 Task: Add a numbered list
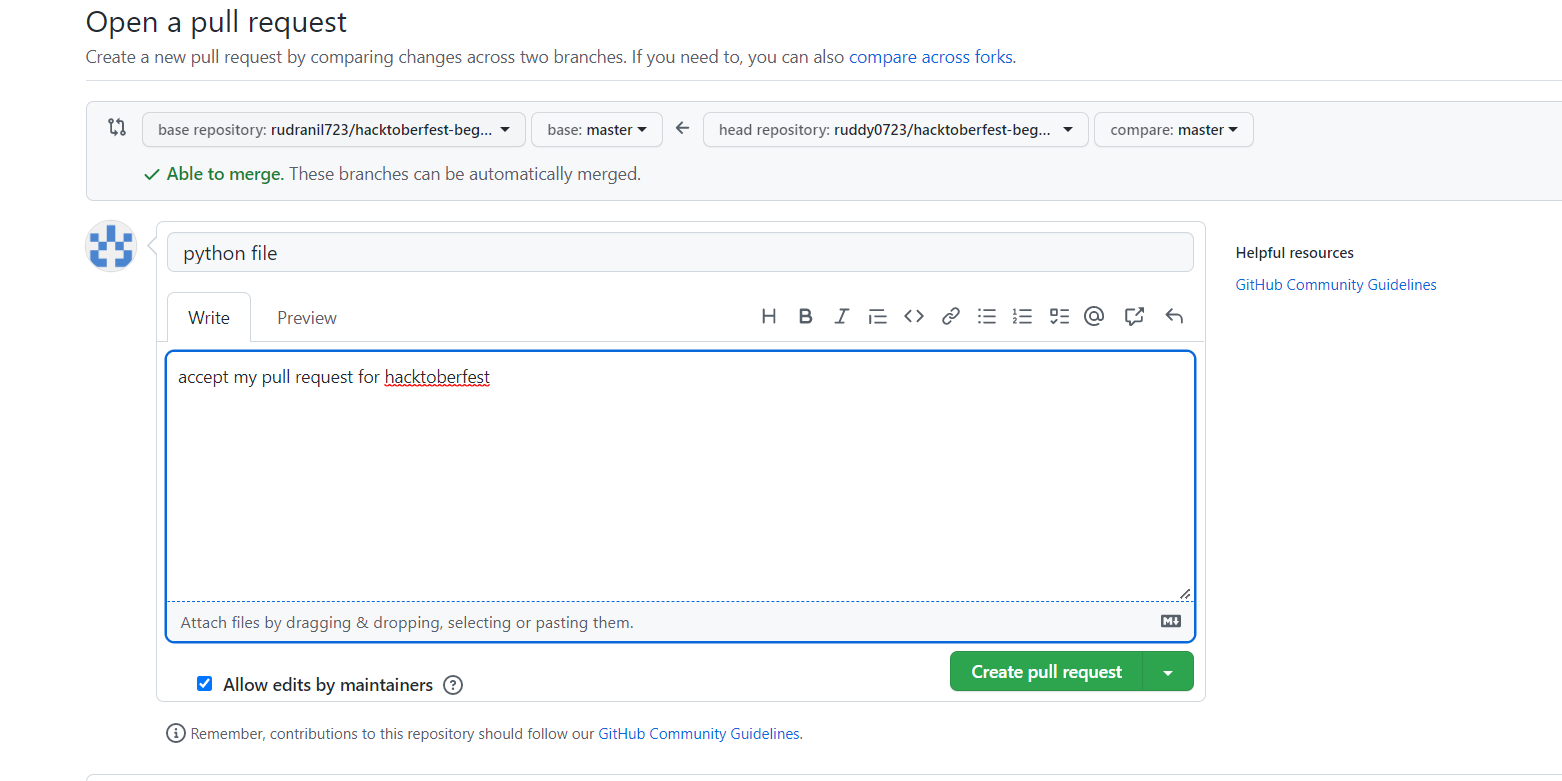pyautogui.click(x=1022, y=316)
